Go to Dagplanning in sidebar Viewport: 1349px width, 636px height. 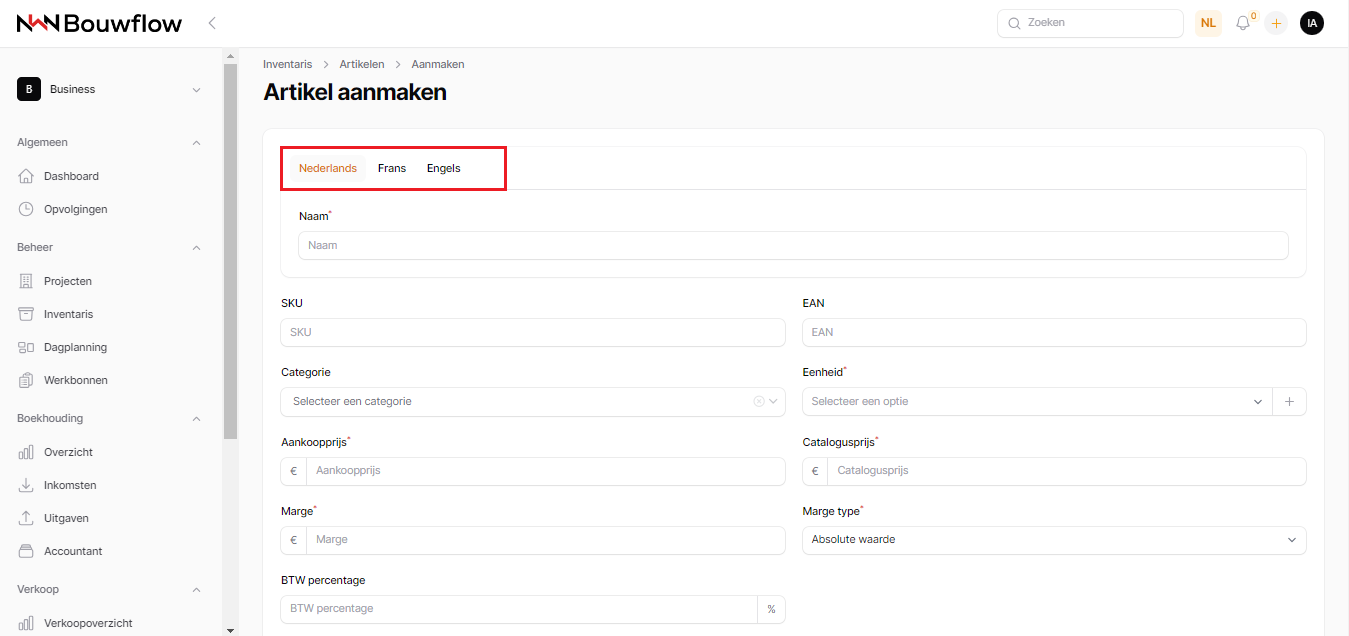[75, 347]
